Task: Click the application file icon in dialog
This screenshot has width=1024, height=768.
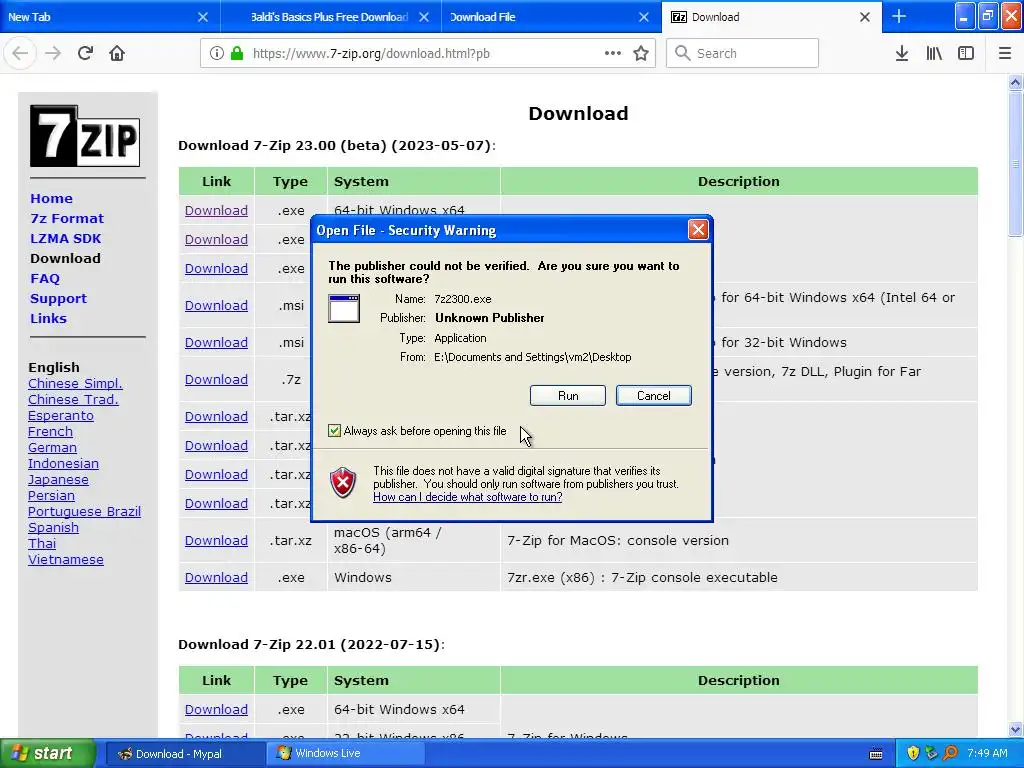Action: [x=344, y=308]
